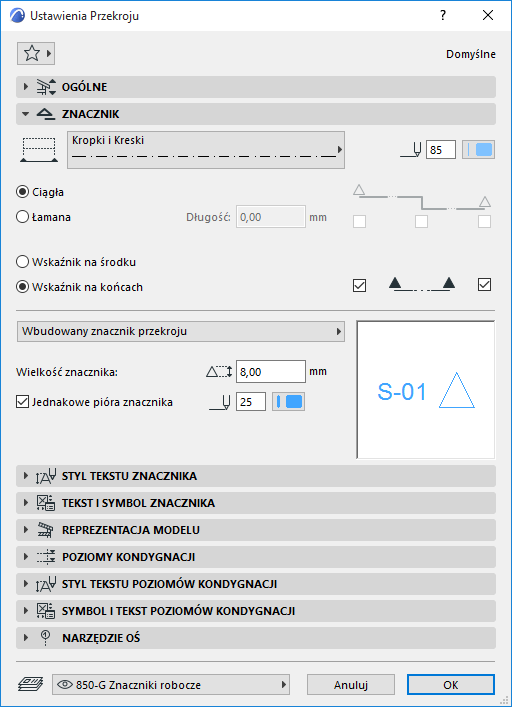Click the STYL TEKSTU POZIOMÓW KONDYGNACJI icon
The height and width of the screenshot is (707, 512).
[x=46, y=584]
